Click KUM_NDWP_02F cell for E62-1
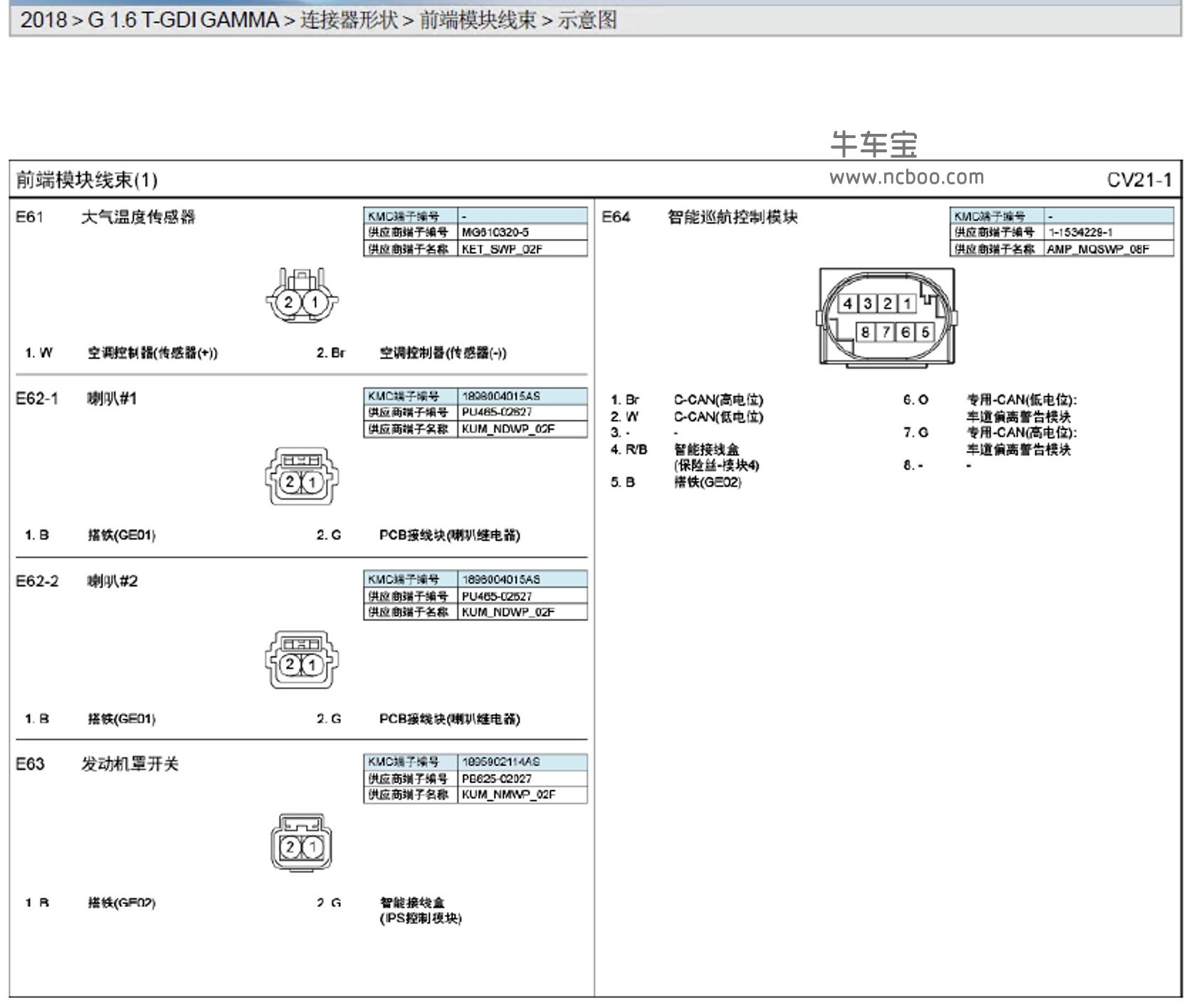Viewport: 1196px width, 1008px height. pyautogui.click(x=523, y=429)
